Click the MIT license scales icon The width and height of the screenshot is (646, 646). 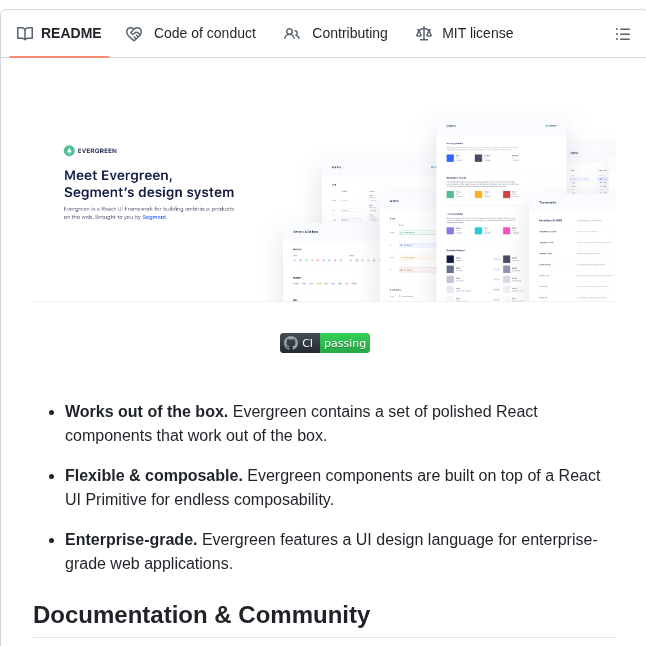click(424, 33)
